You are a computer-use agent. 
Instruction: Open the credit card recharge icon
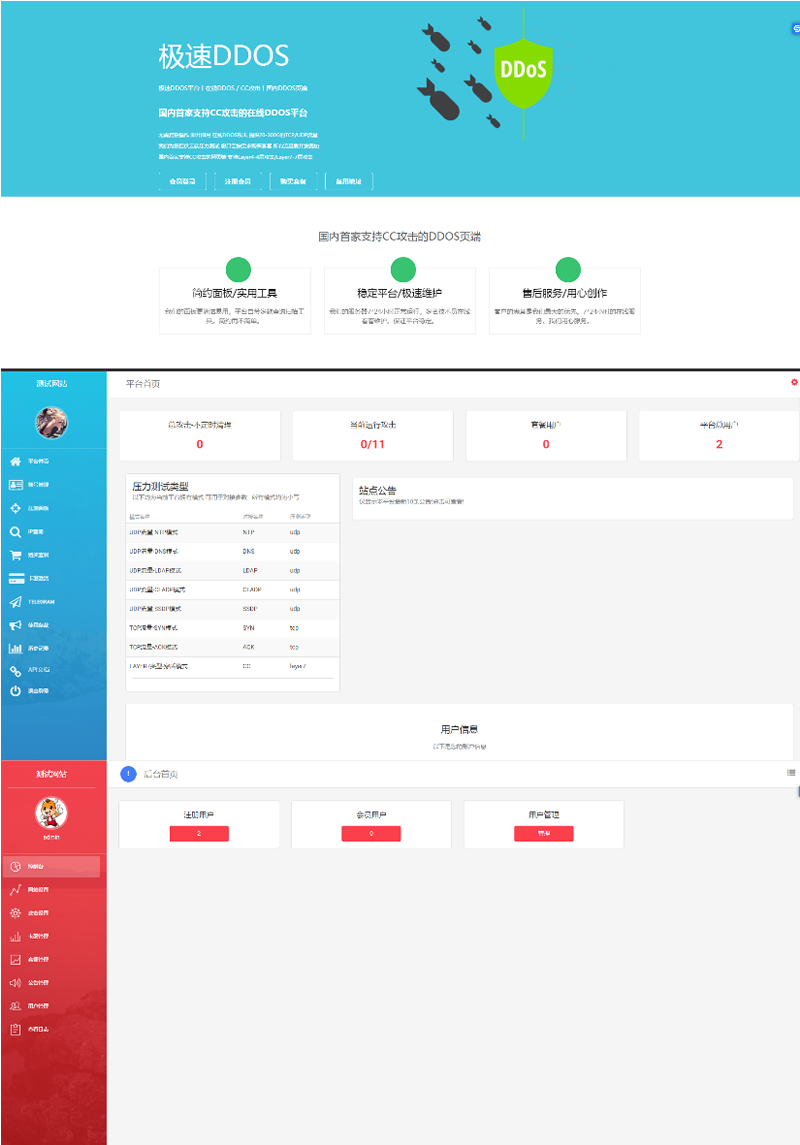(15, 578)
